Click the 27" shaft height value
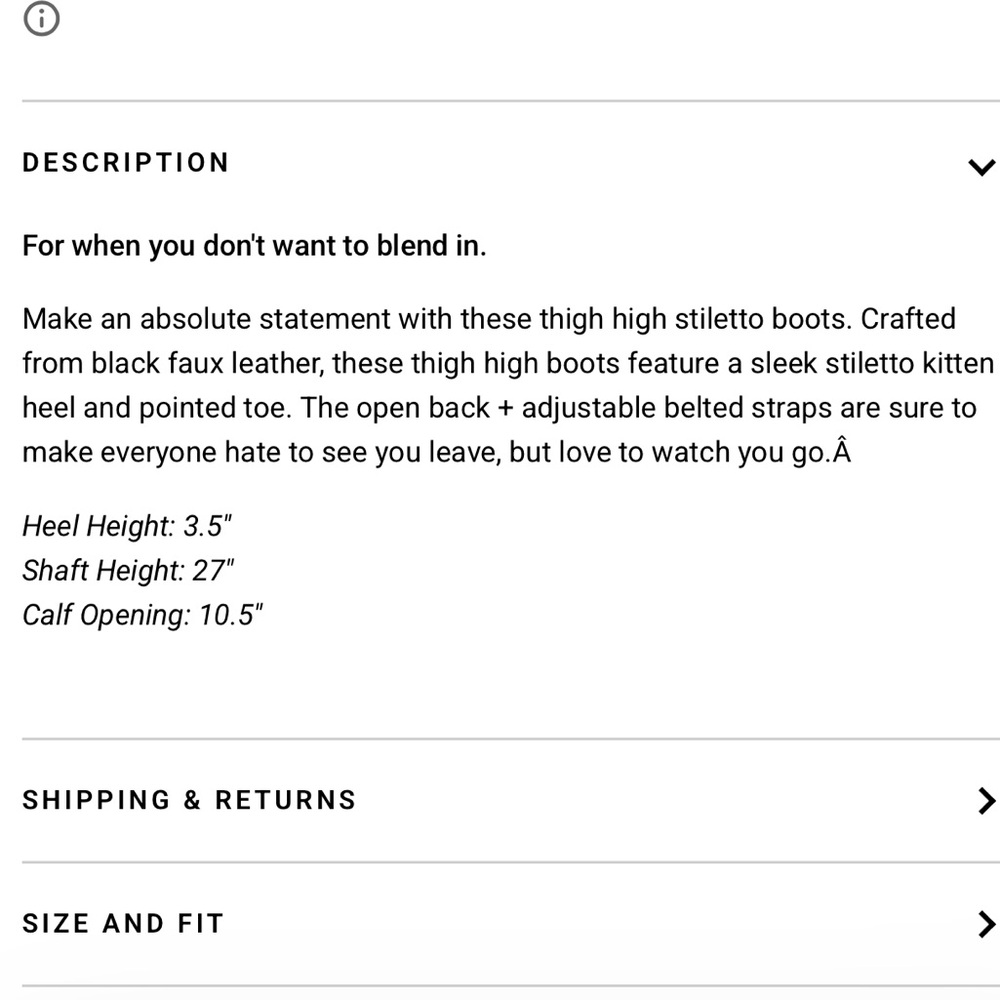 (x=213, y=571)
